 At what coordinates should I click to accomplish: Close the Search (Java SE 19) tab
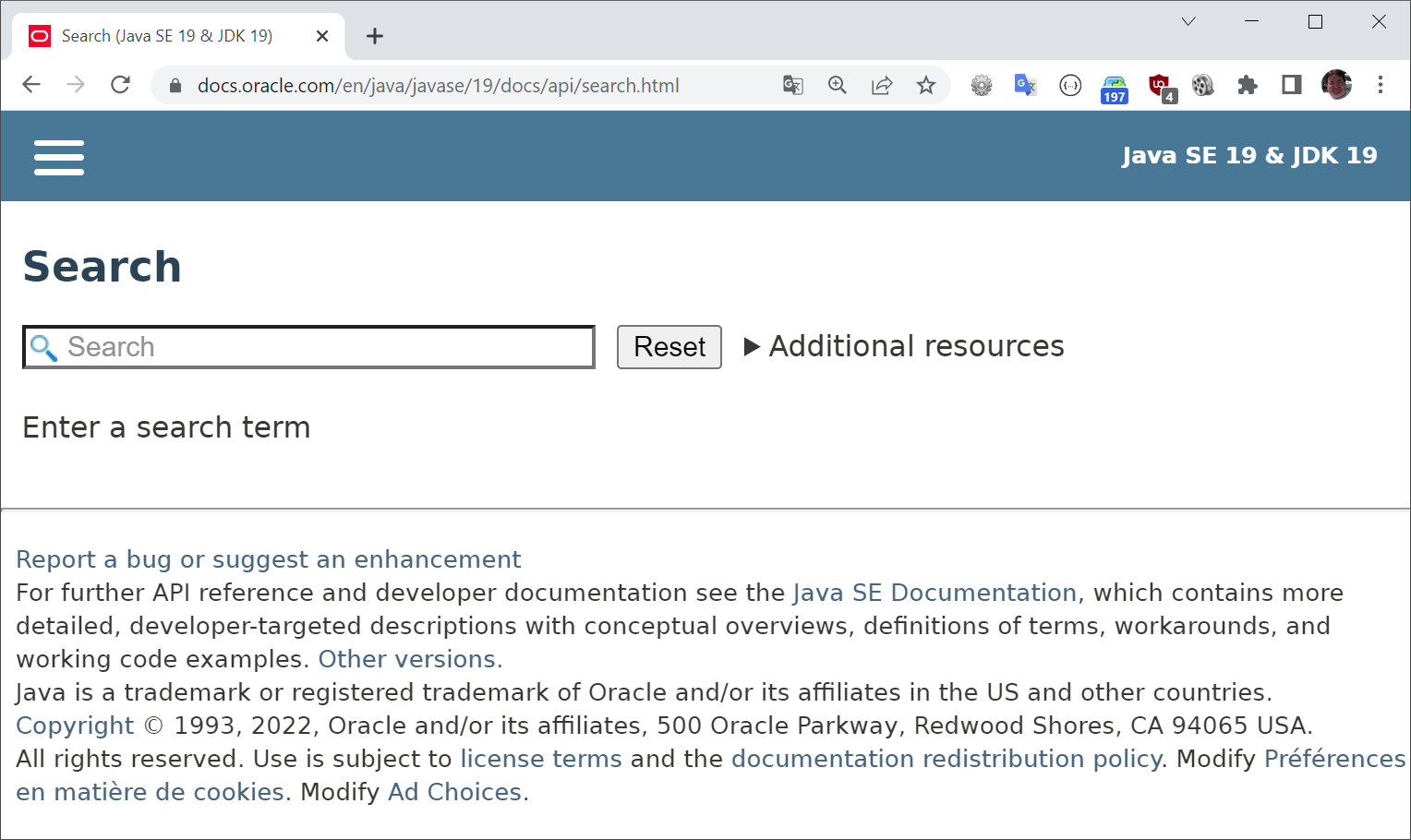point(322,36)
